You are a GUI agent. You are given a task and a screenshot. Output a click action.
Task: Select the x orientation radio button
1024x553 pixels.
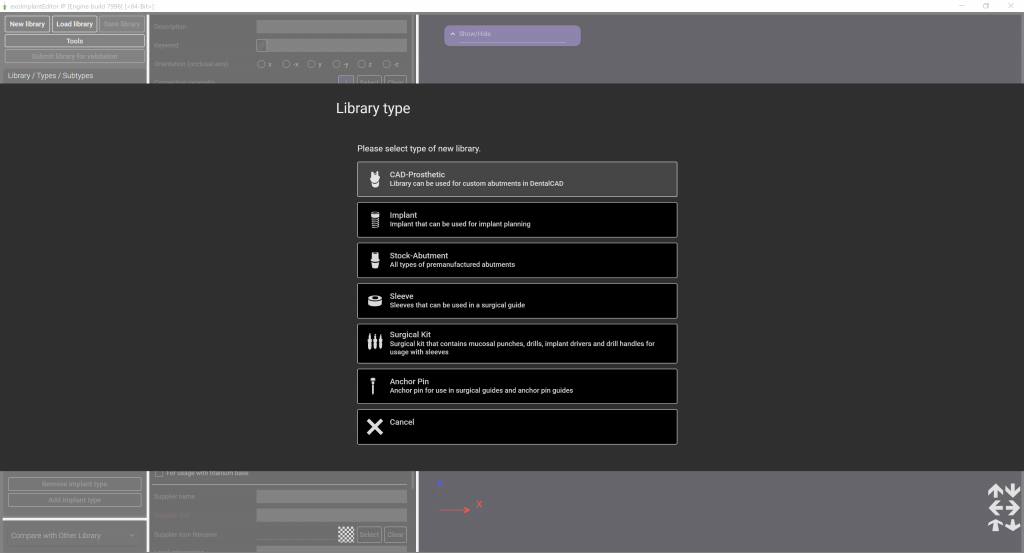click(x=261, y=64)
